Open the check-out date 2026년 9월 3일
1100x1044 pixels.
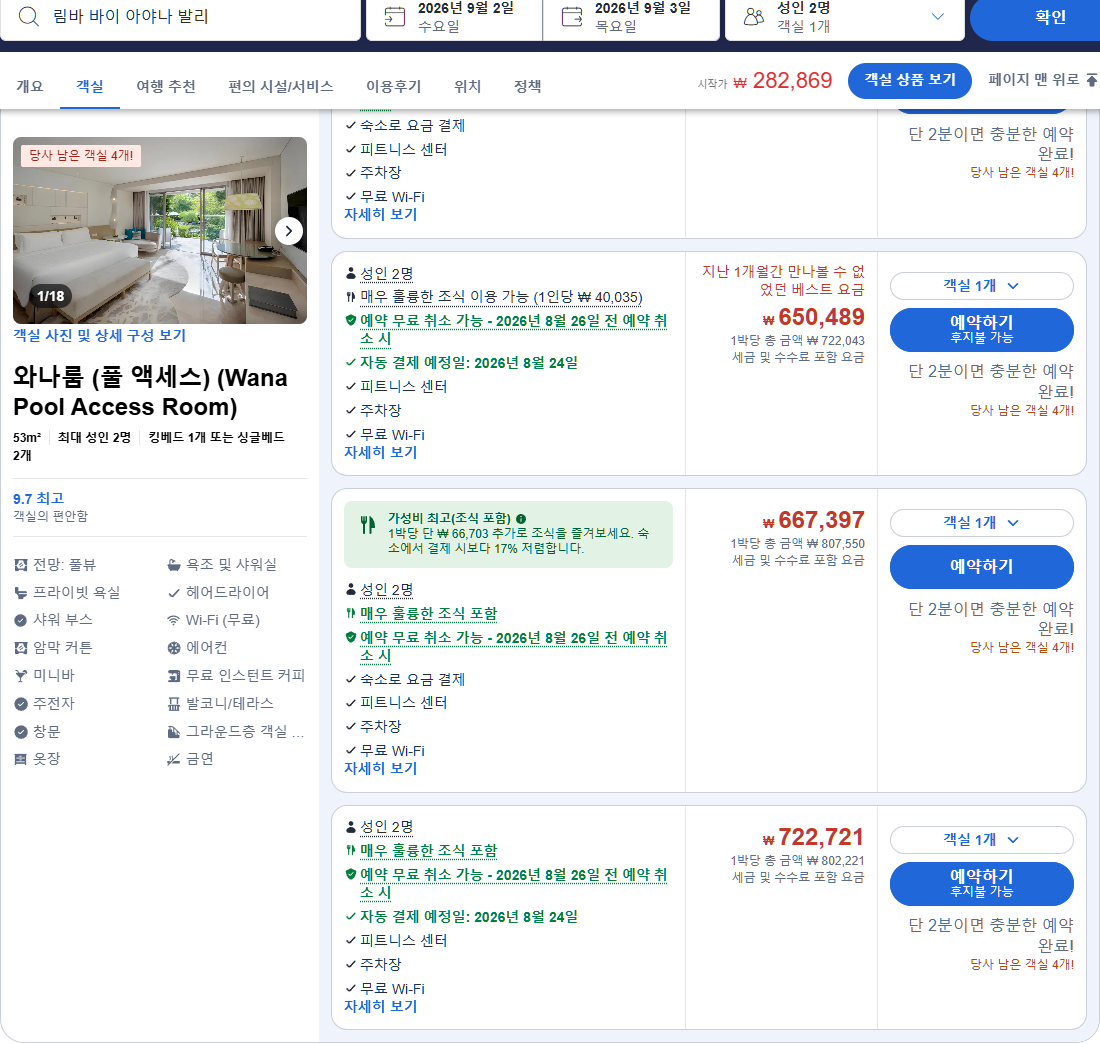(x=631, y=17)
